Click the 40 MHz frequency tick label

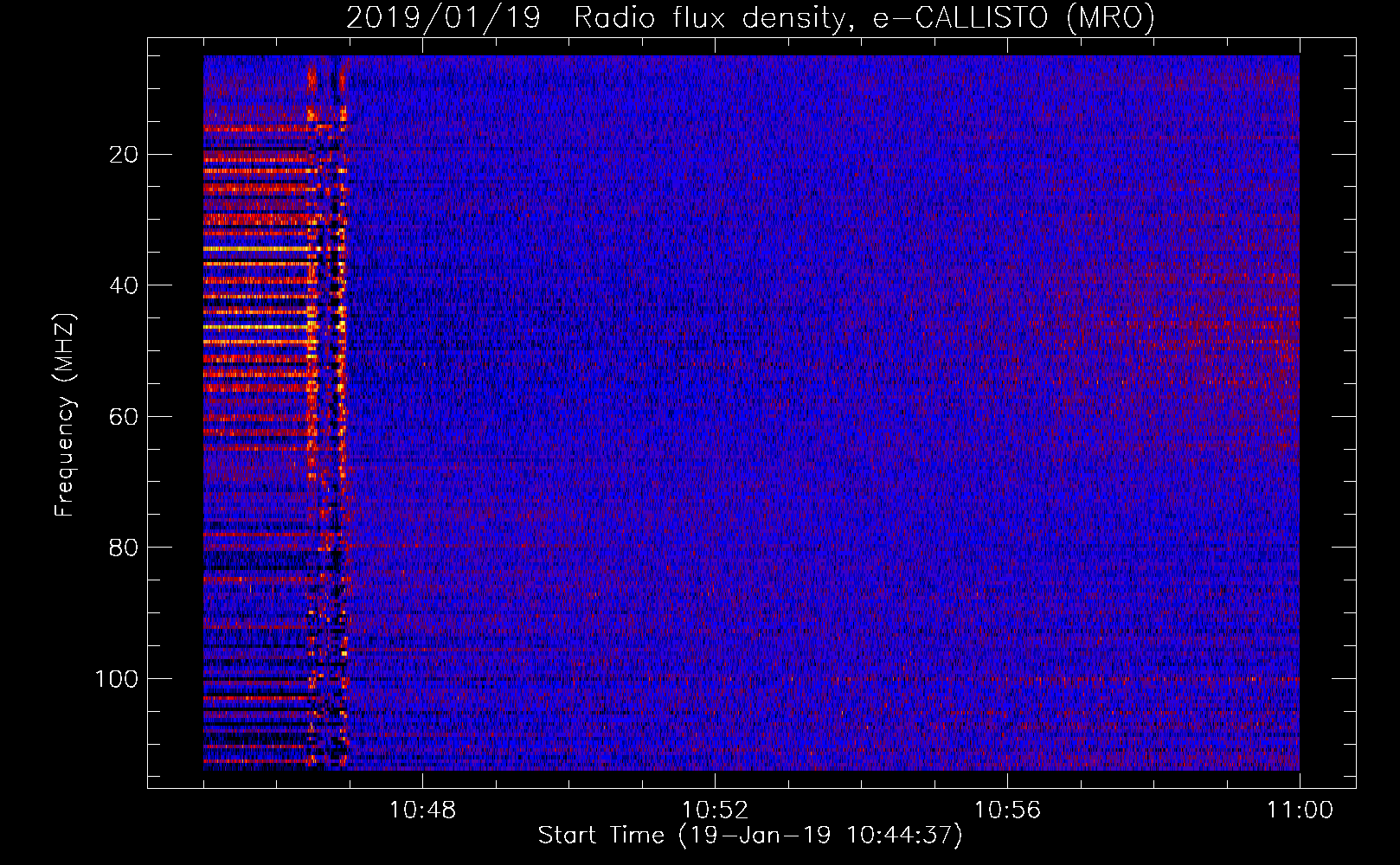124,285
